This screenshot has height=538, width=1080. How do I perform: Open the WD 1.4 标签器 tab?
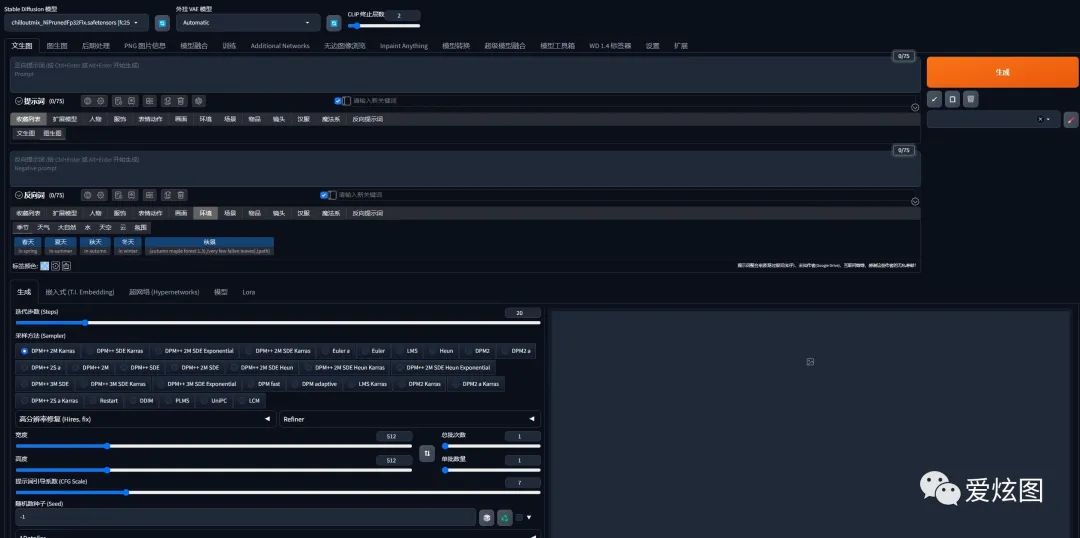pyautogui.click(x=610, y=45)
